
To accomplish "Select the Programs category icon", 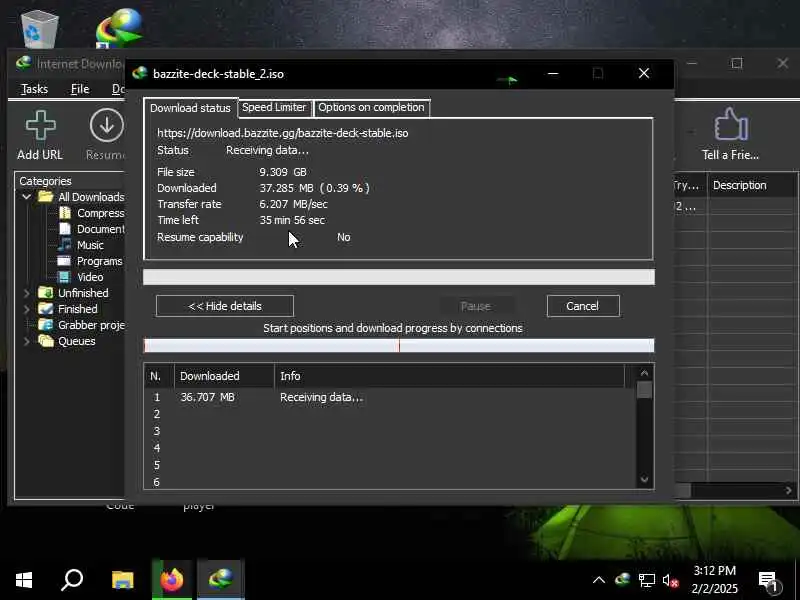I will pos(64,261).
